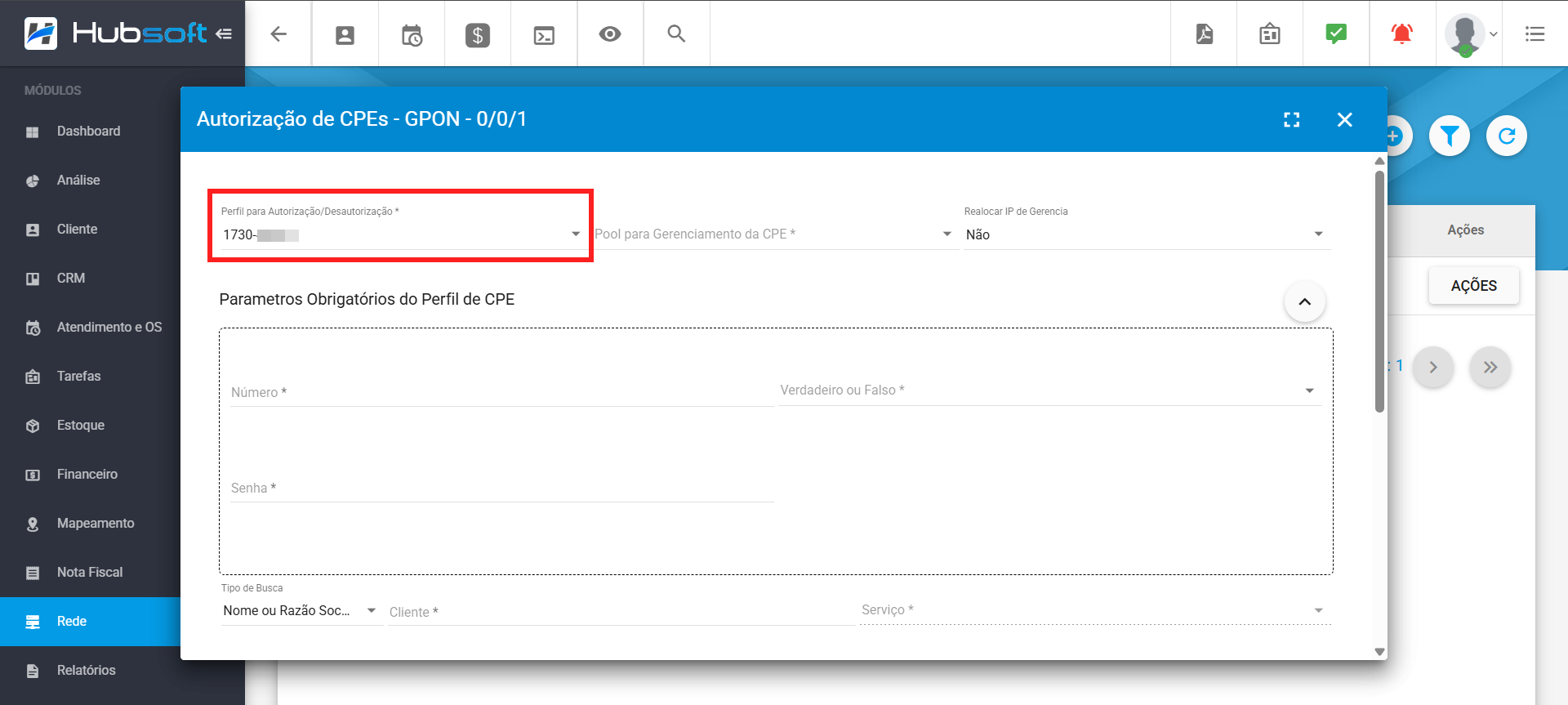The width and height of the screenshot is (1568, 705).
Task: Close the Autorização de CPEs dialog
Action: coord(1345,120)
